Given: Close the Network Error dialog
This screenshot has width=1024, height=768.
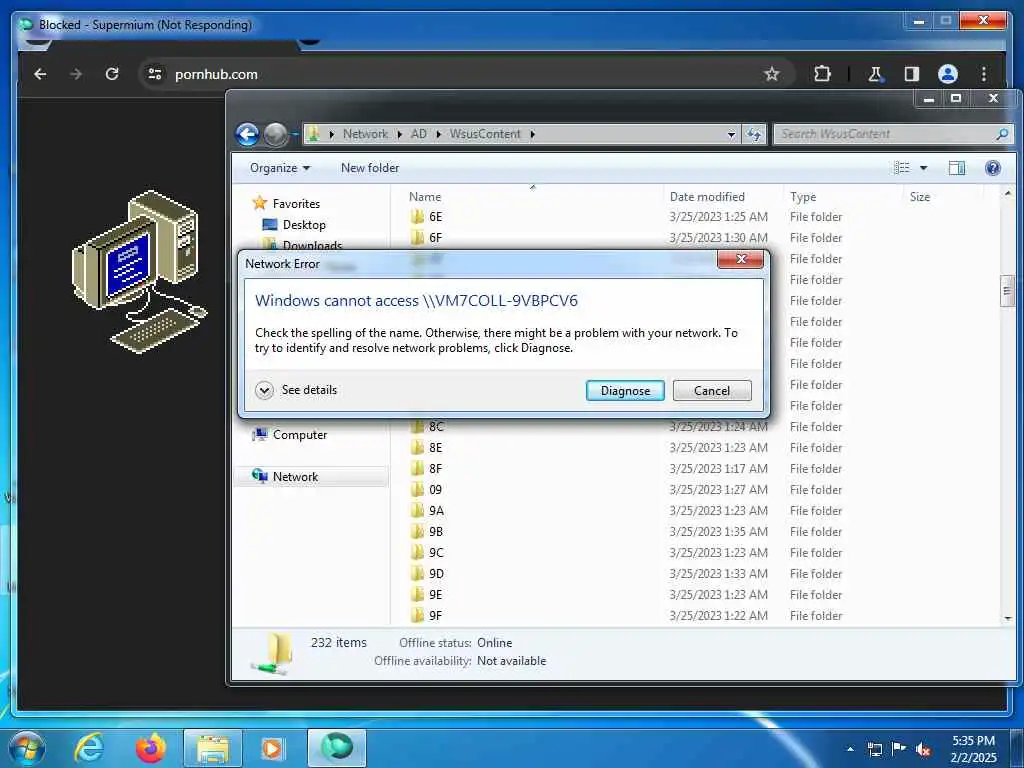Looking at the screenshot, I should (x=740, y=259).
